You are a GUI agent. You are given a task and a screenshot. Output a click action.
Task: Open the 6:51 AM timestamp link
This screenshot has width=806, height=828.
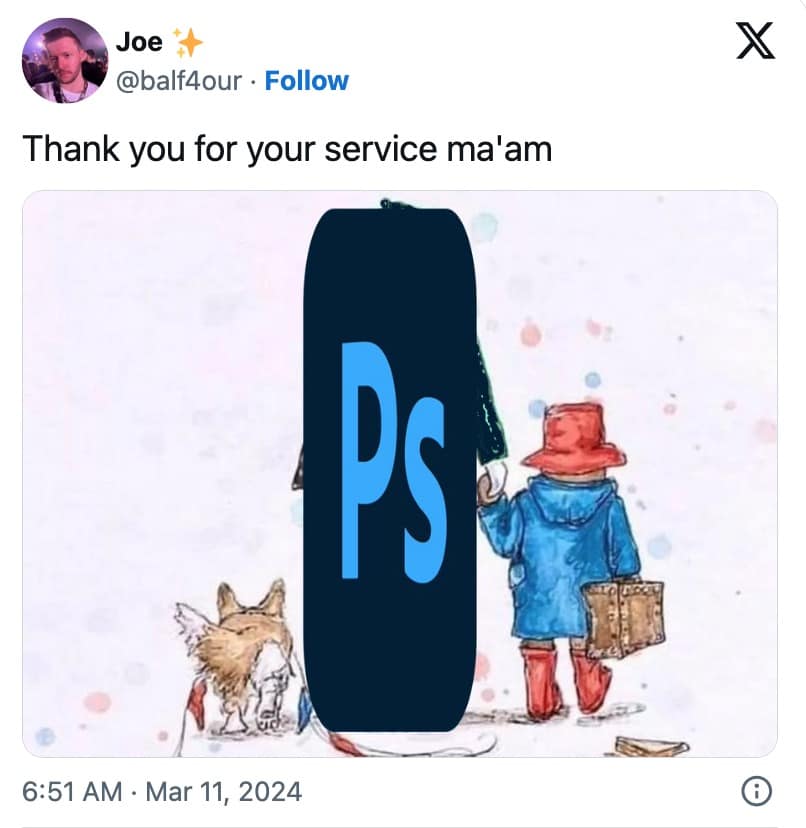click(x=72, y=792)
